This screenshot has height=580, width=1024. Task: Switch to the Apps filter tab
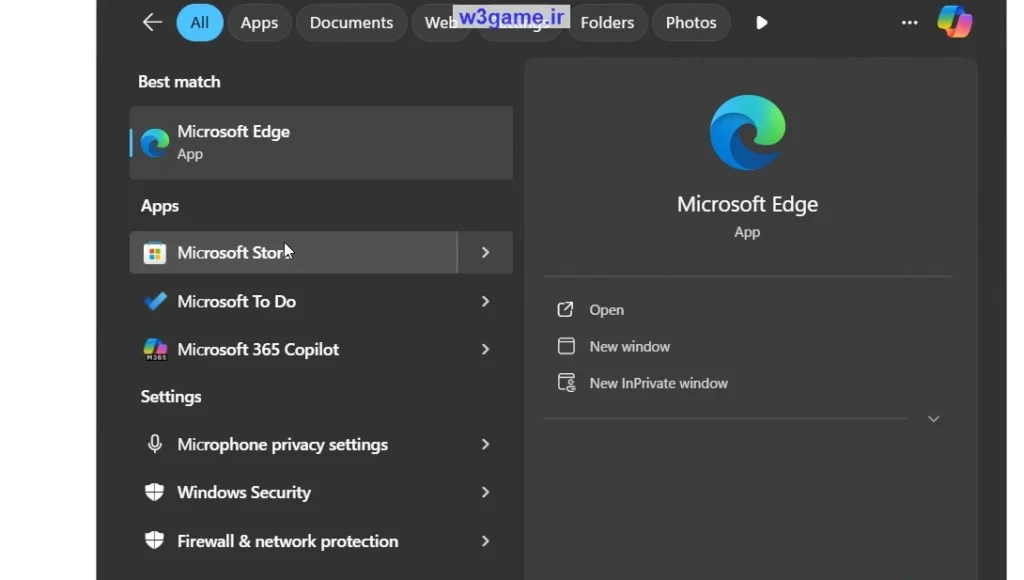click(259, 22)
